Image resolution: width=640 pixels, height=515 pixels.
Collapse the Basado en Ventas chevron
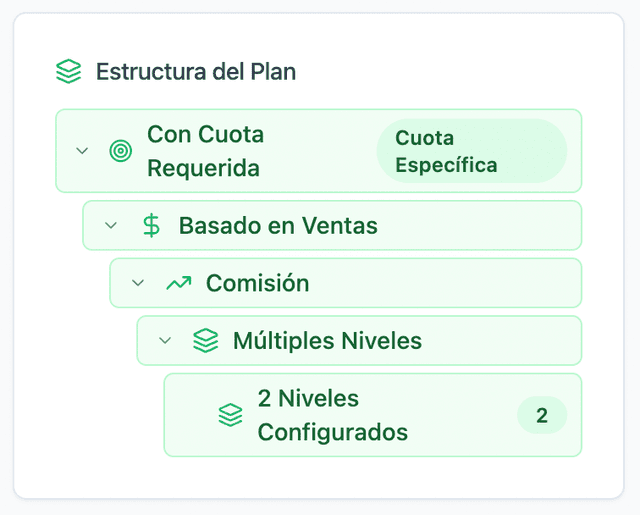(x=111, y=226)
